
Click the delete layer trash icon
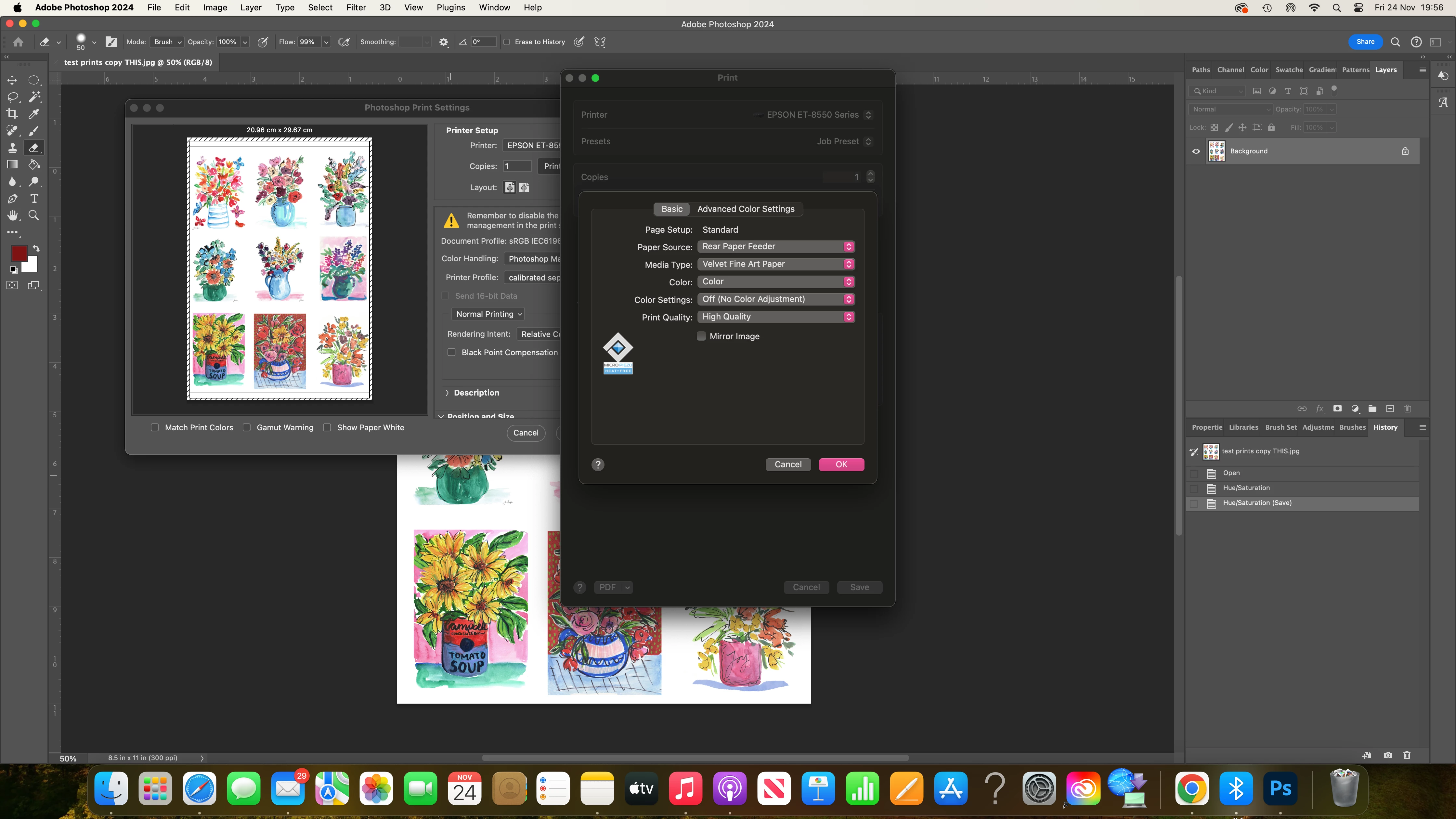tap(1407, 409)
